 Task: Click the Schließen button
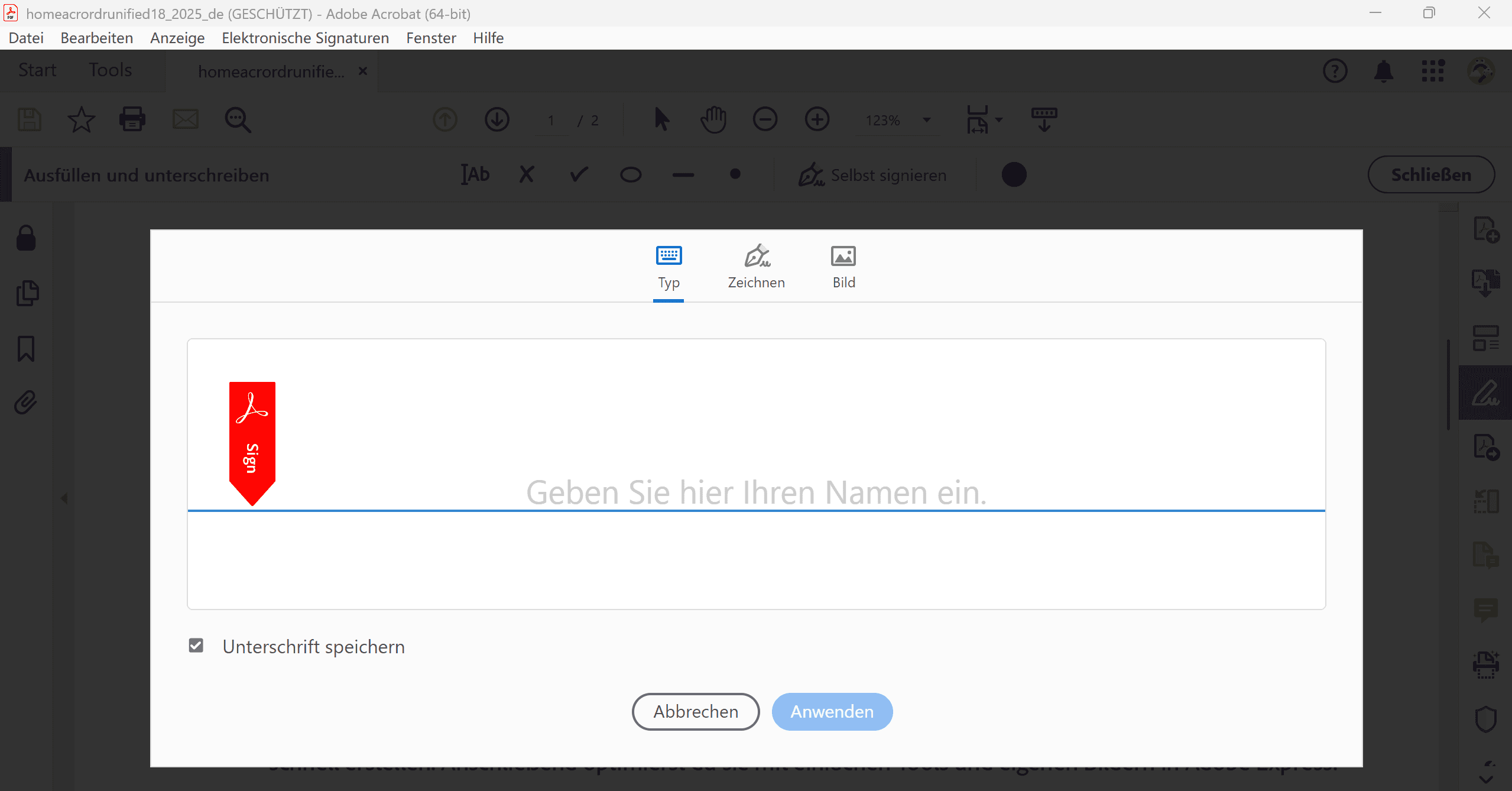point(1431,174)
